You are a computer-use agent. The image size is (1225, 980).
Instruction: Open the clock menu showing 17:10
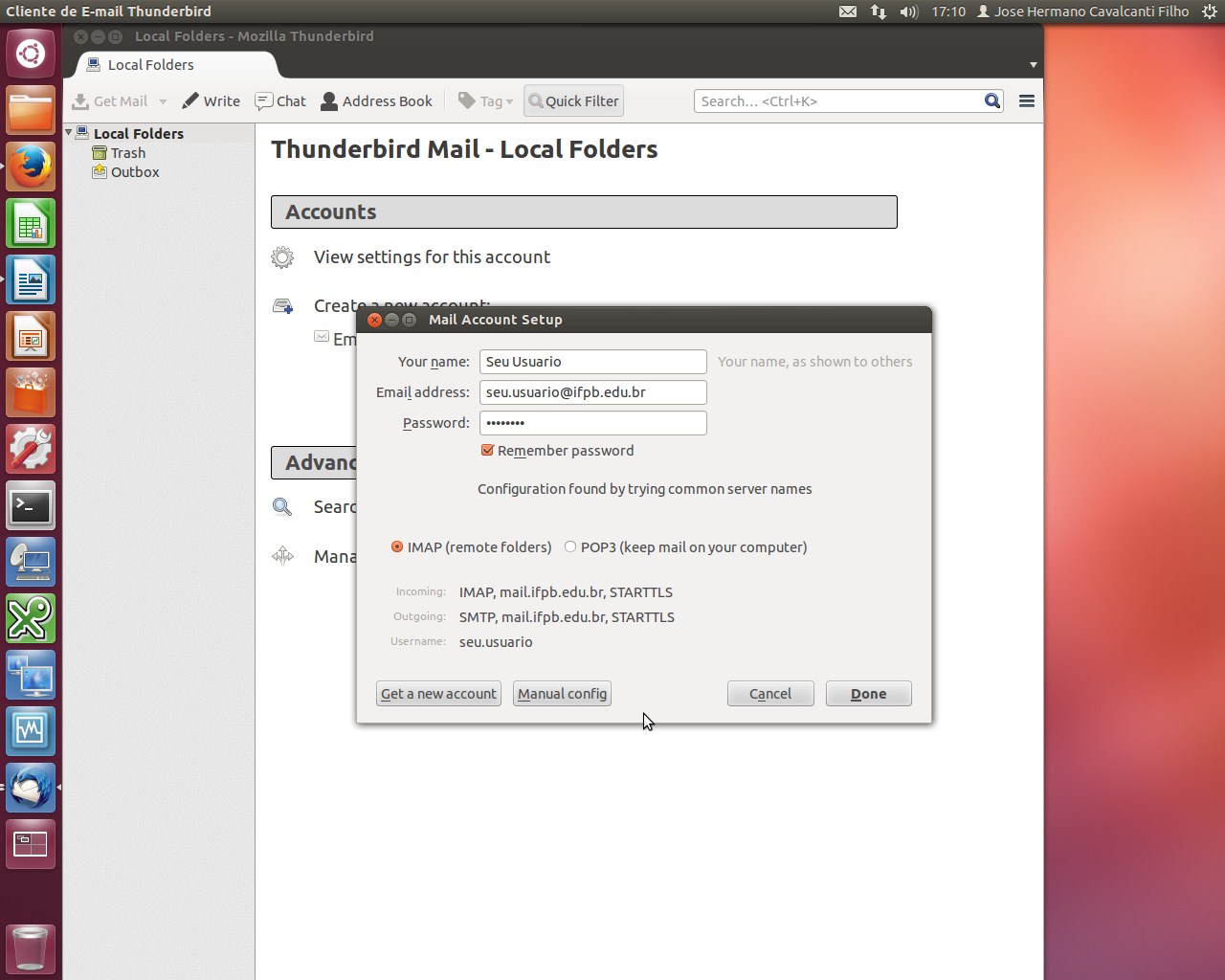point(948,11)
